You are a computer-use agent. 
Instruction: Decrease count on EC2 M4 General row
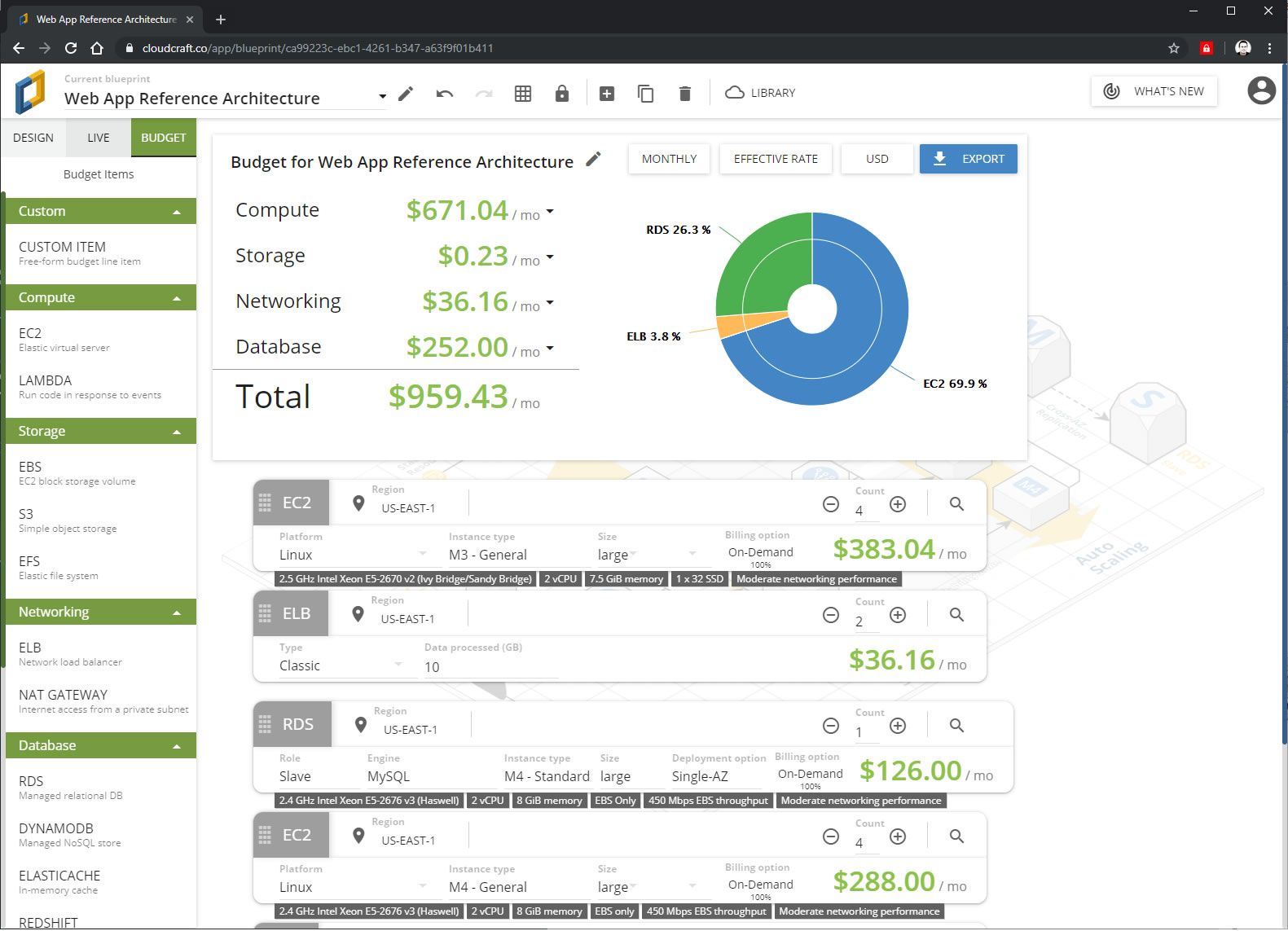click(831, 837)
